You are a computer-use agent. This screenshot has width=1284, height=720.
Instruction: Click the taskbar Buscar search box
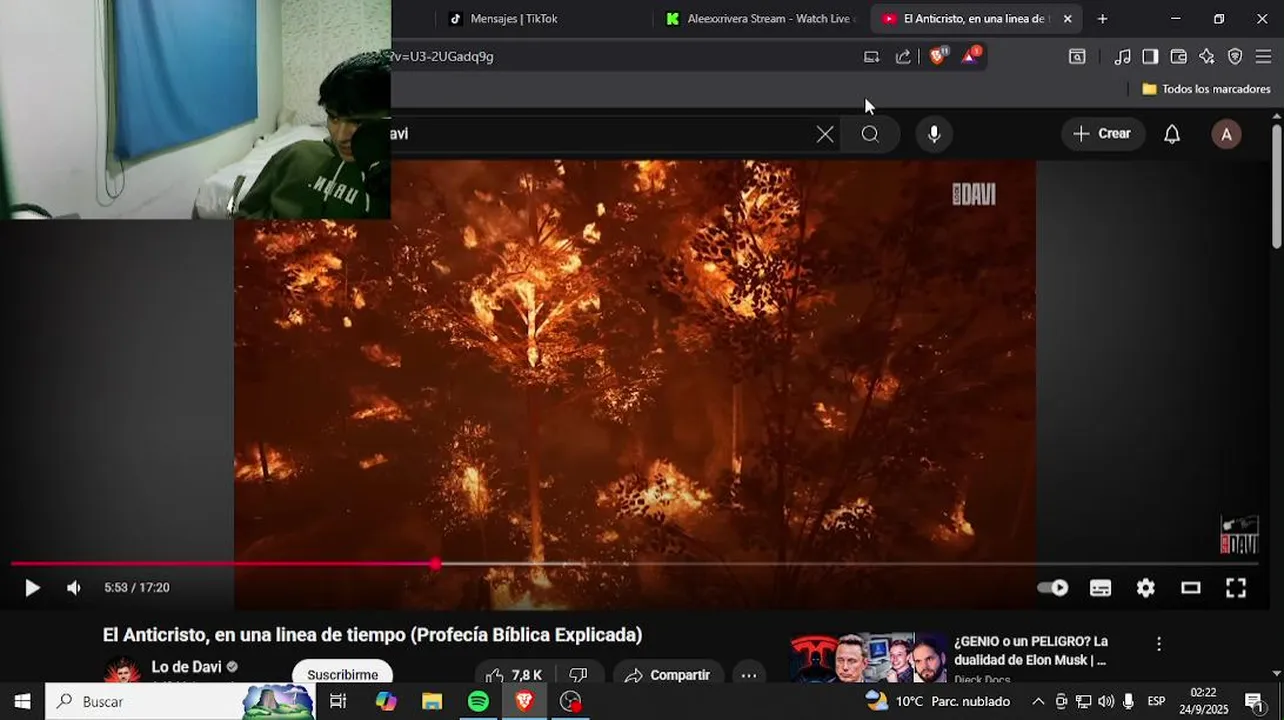tap(180, 701)
